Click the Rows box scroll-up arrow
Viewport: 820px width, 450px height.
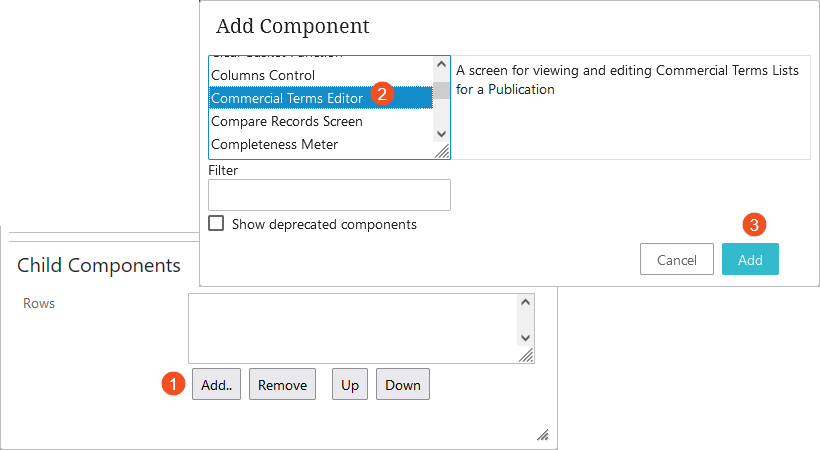pos(526,302)
